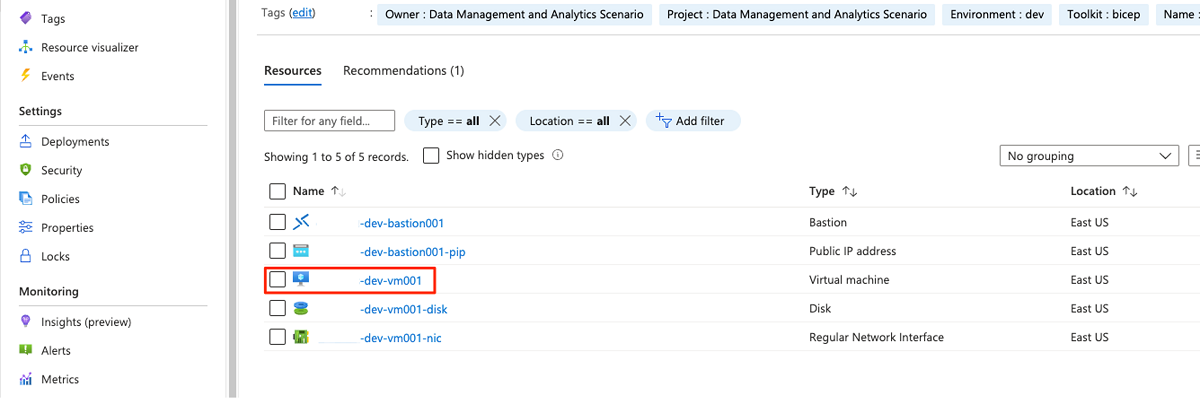Remove the Type == all filter

495,121
